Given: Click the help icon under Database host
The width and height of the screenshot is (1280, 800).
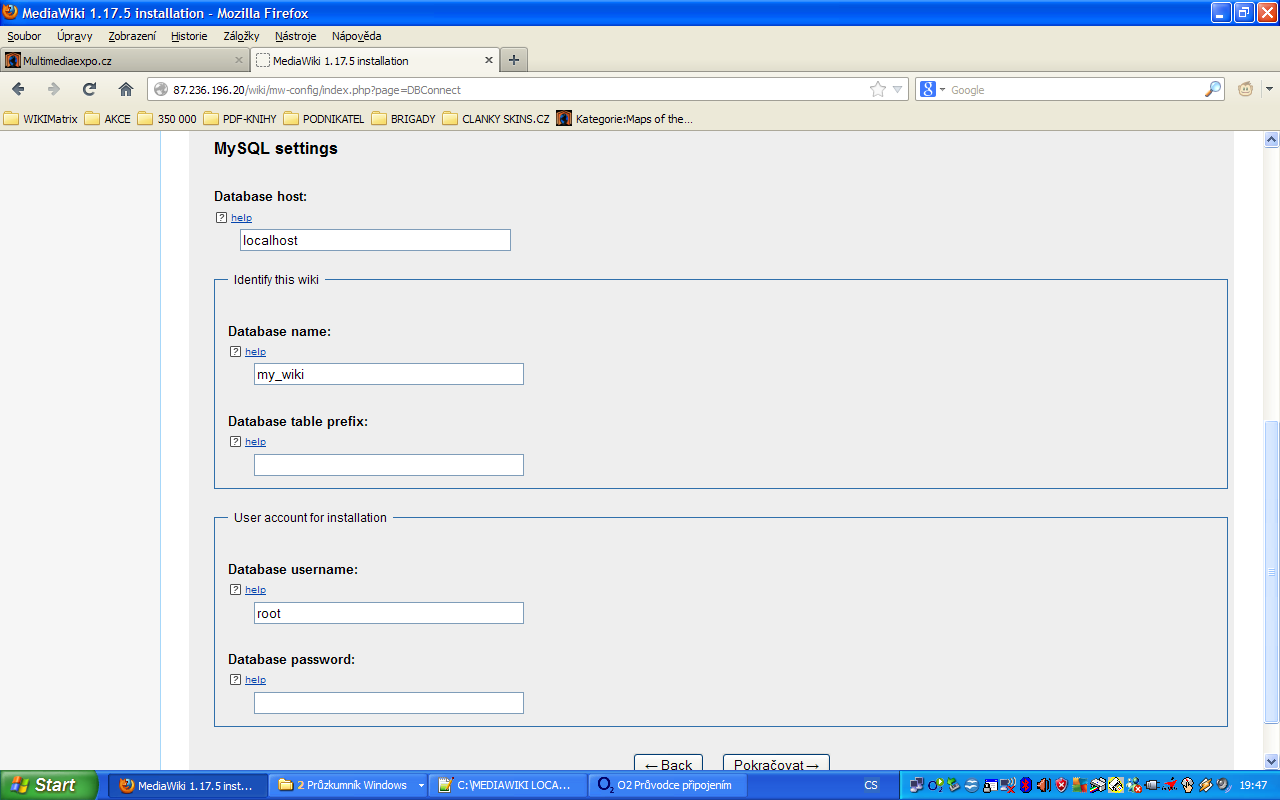Looking at the screenshot, I should click(x=222, y=218).
